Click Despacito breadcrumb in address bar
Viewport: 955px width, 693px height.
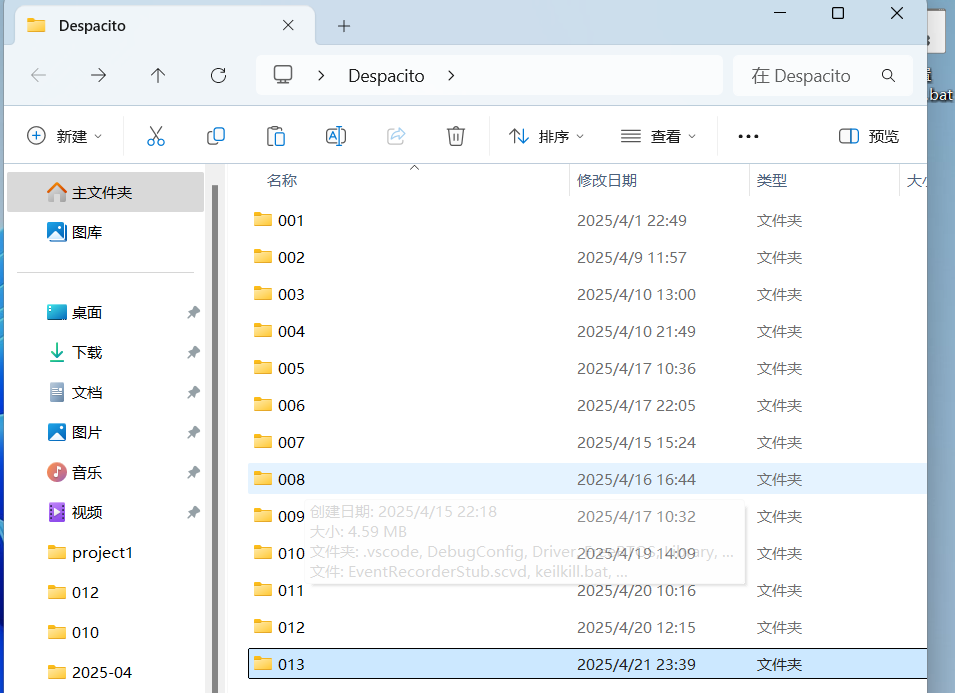point(386,76)
